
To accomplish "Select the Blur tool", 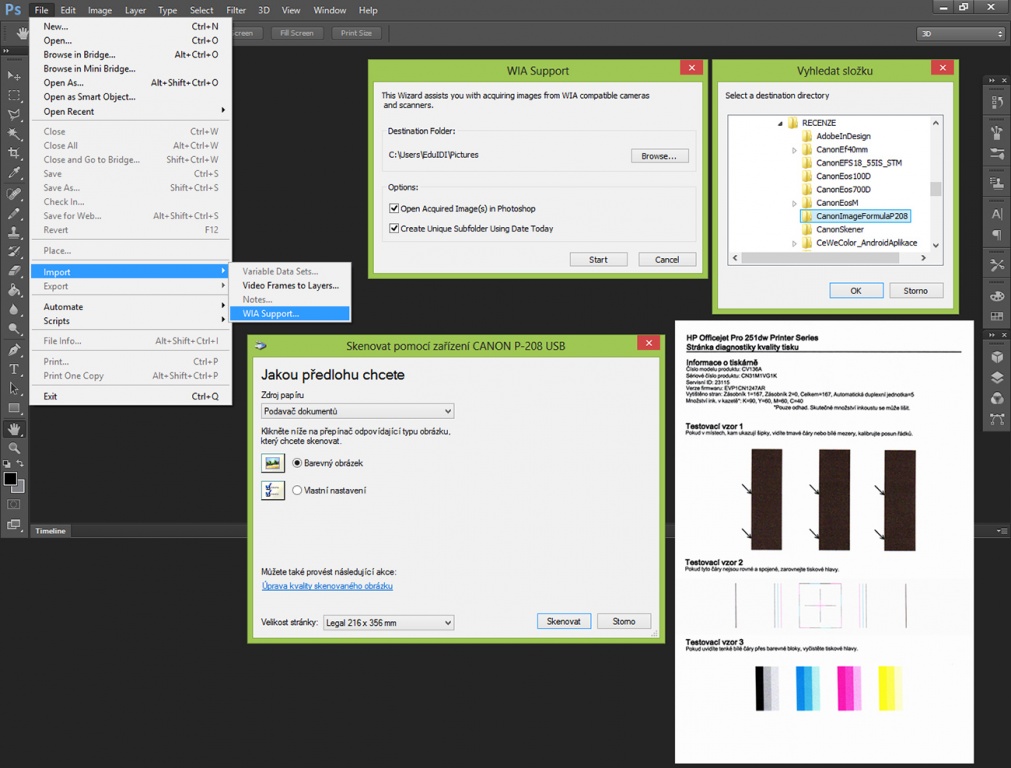I will click(14, 310).
